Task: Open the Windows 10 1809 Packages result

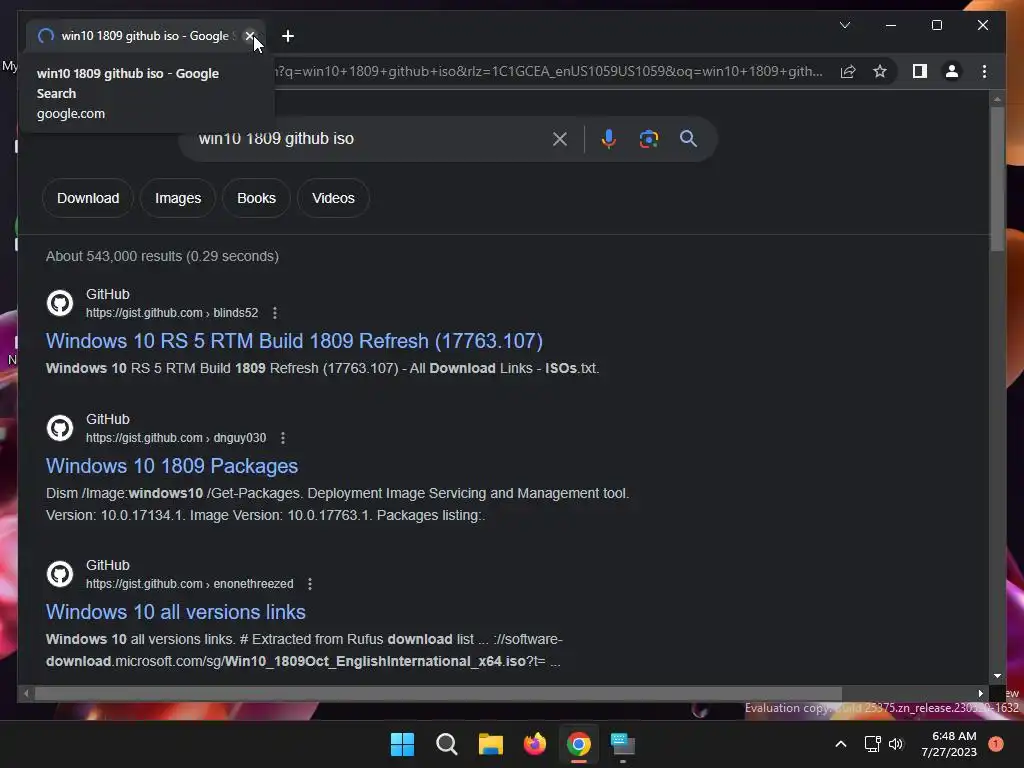Action: (x=172, y=466)
